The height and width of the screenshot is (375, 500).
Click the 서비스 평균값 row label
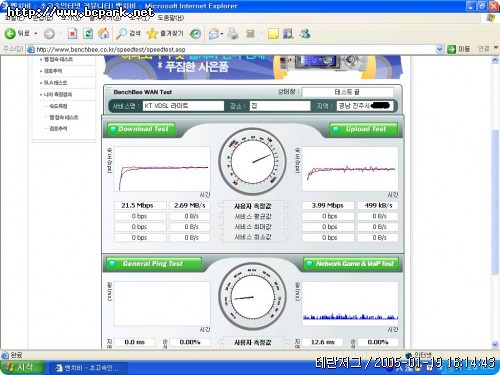pyautogui.click(x=253, y=216)
